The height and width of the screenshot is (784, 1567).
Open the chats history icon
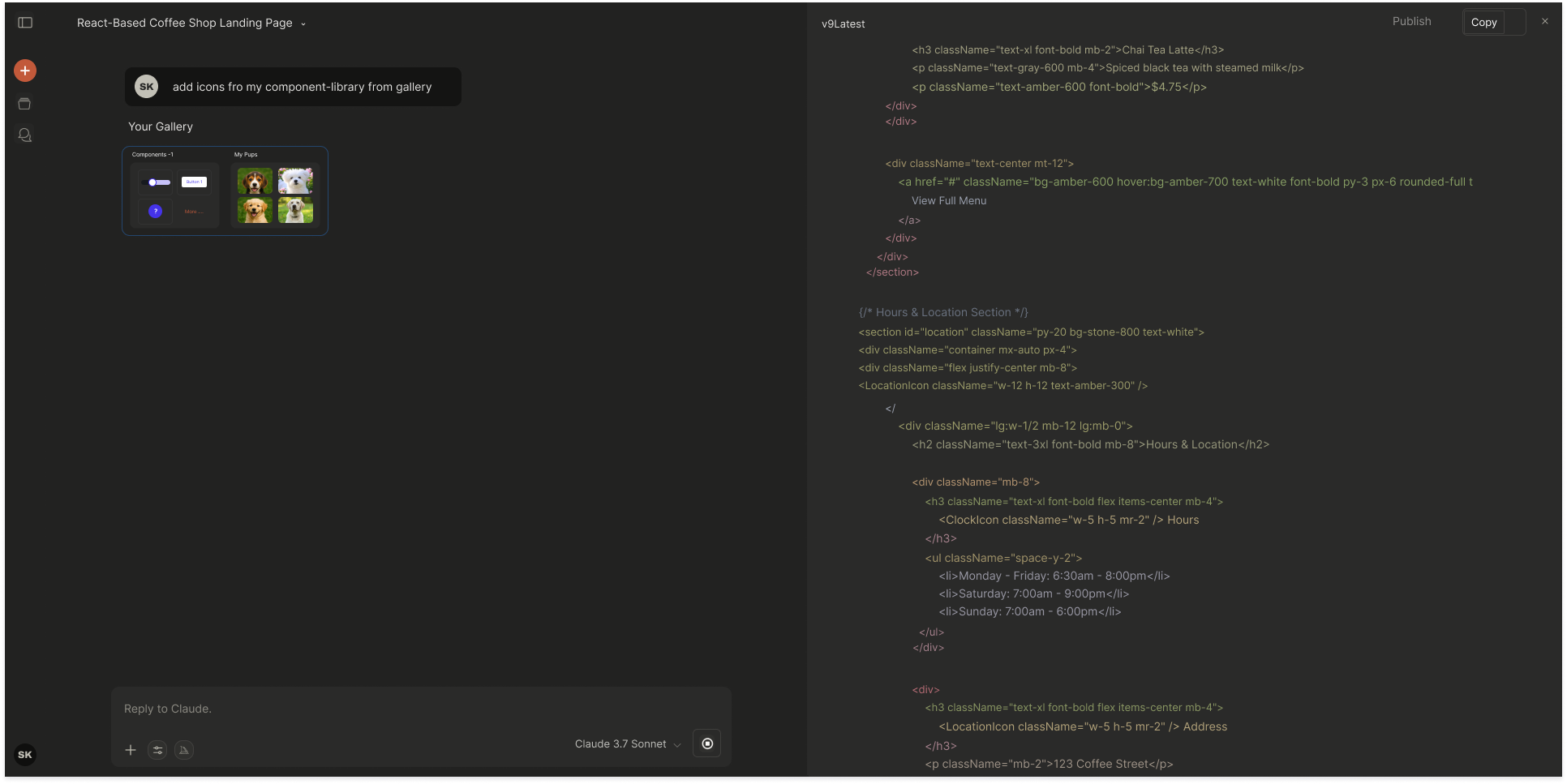click(25, 135)
